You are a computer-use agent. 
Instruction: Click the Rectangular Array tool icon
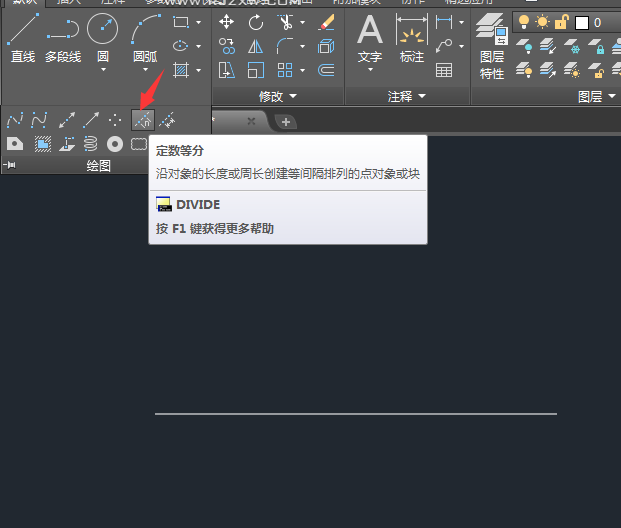[285, 71]
